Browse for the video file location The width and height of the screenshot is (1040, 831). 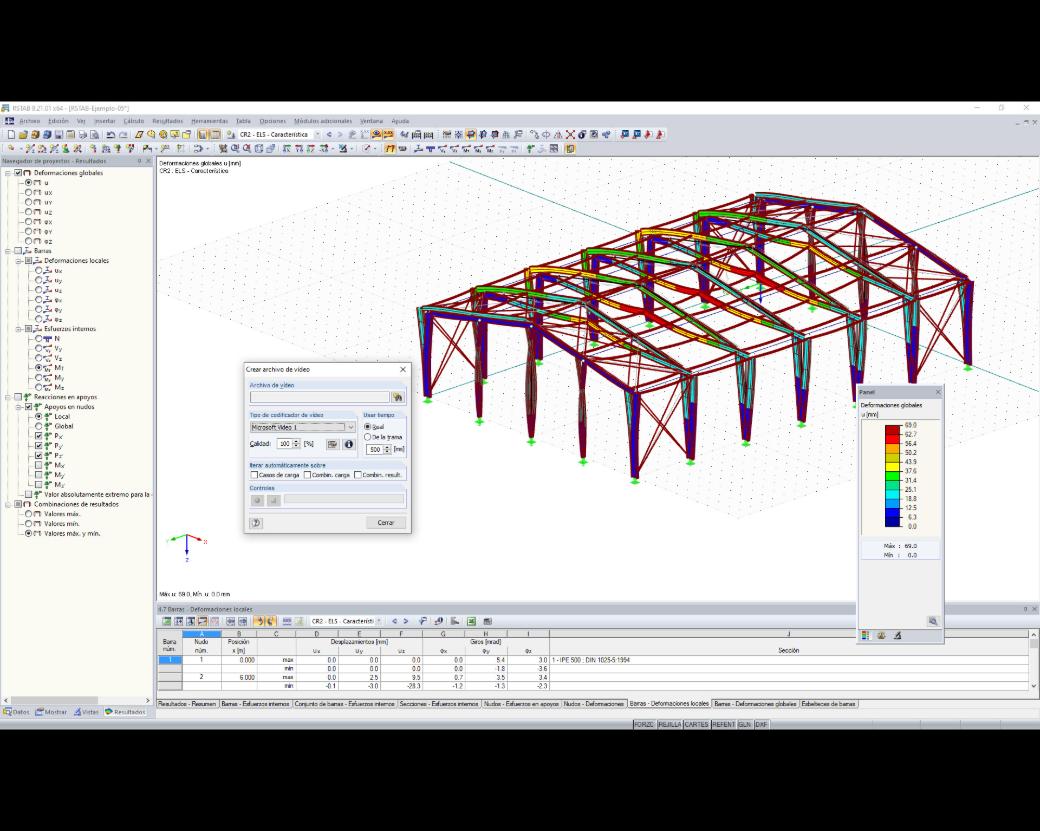pyautogui.click(x=397, y=397)
